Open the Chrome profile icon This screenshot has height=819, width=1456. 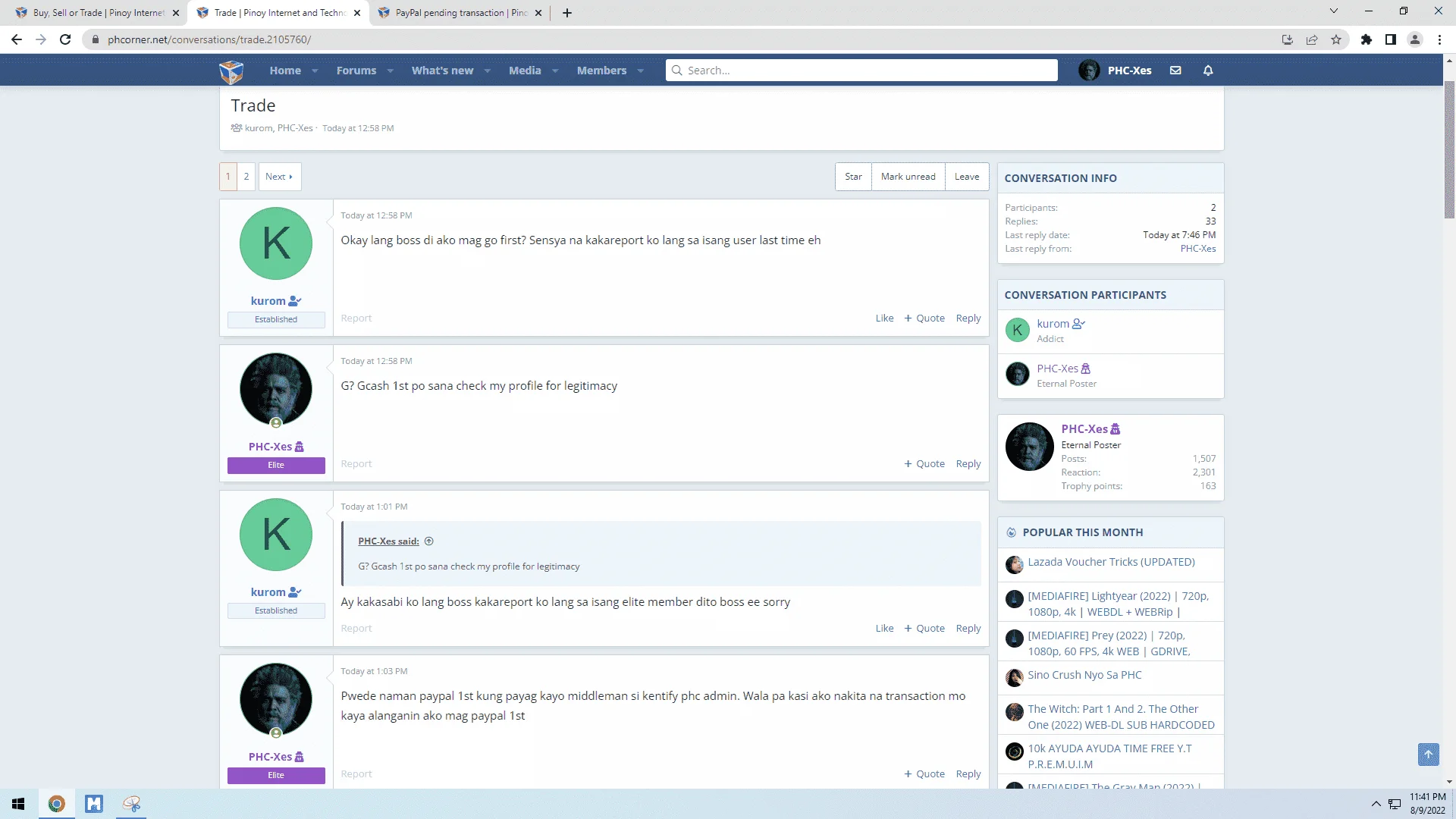click(1415, 39)
